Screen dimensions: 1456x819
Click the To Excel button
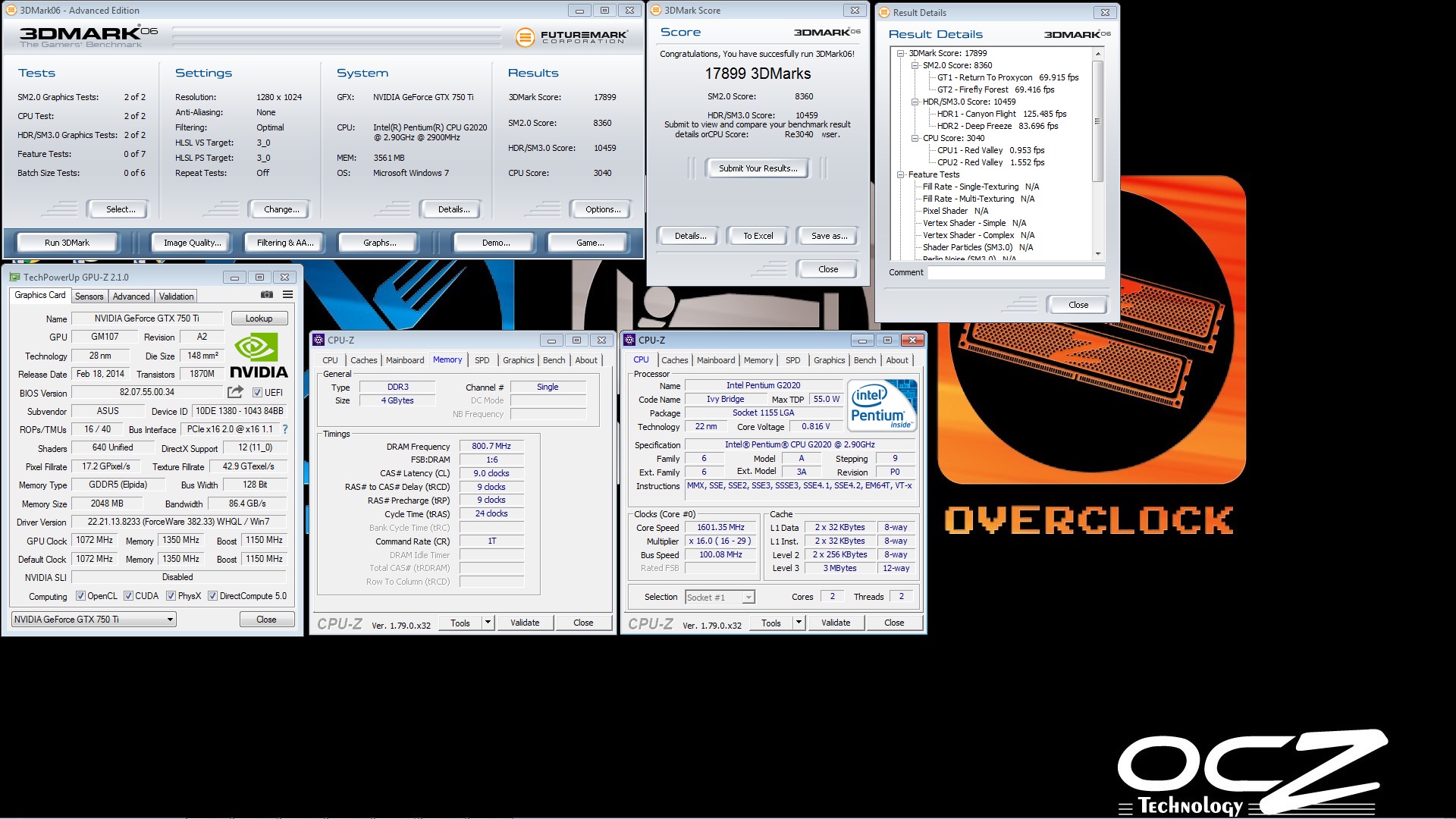(758, 236)
